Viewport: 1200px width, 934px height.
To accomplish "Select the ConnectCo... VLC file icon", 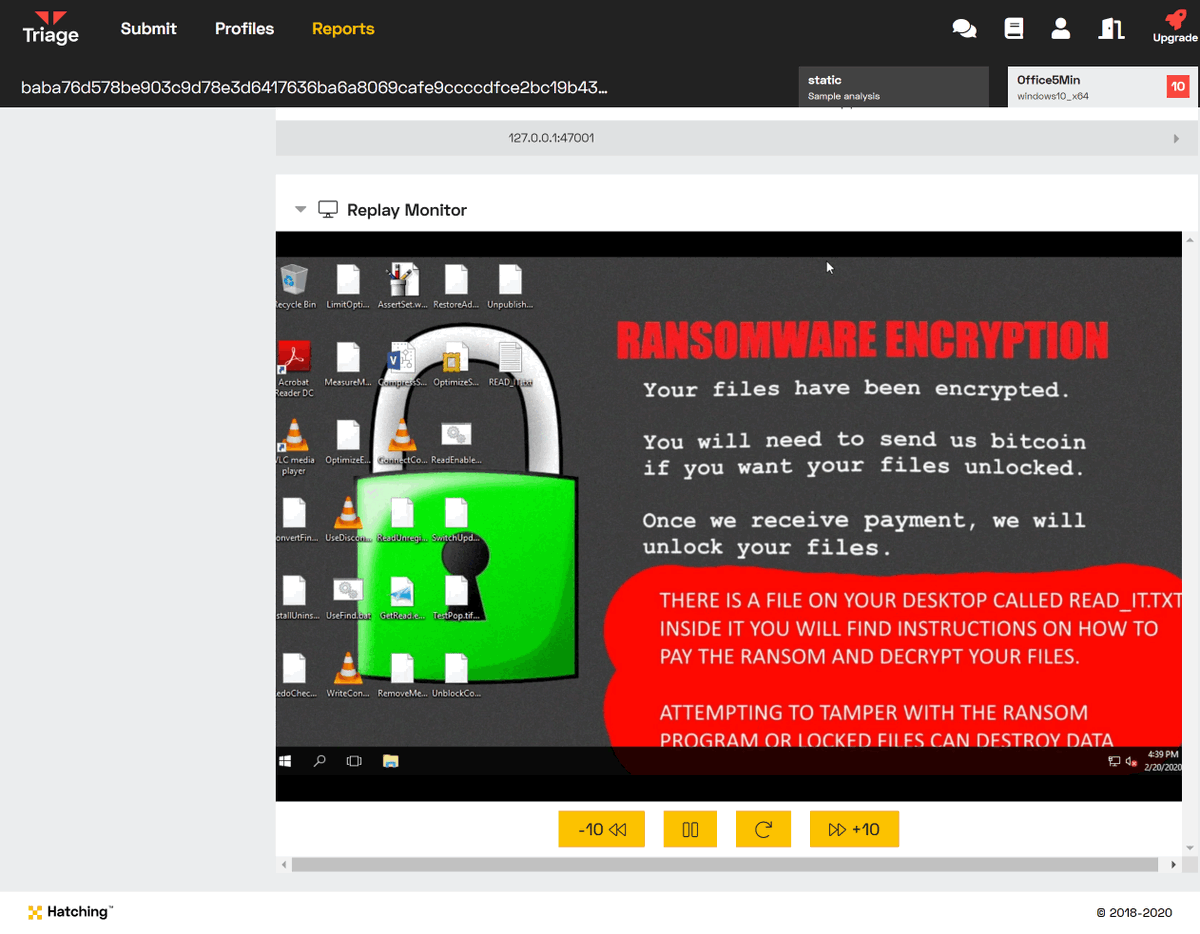I will pyautogui.click(x=402, y=442).
